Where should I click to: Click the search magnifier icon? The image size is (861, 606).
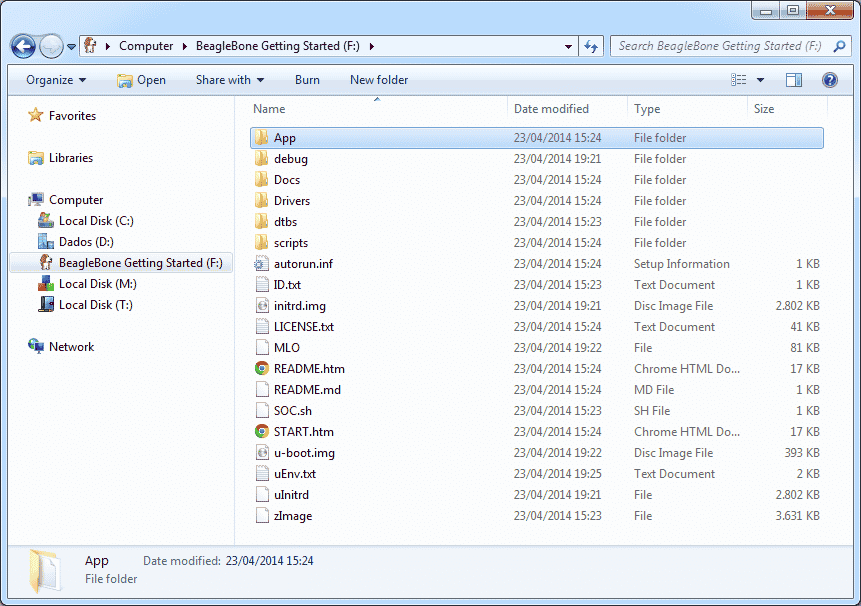840,46
